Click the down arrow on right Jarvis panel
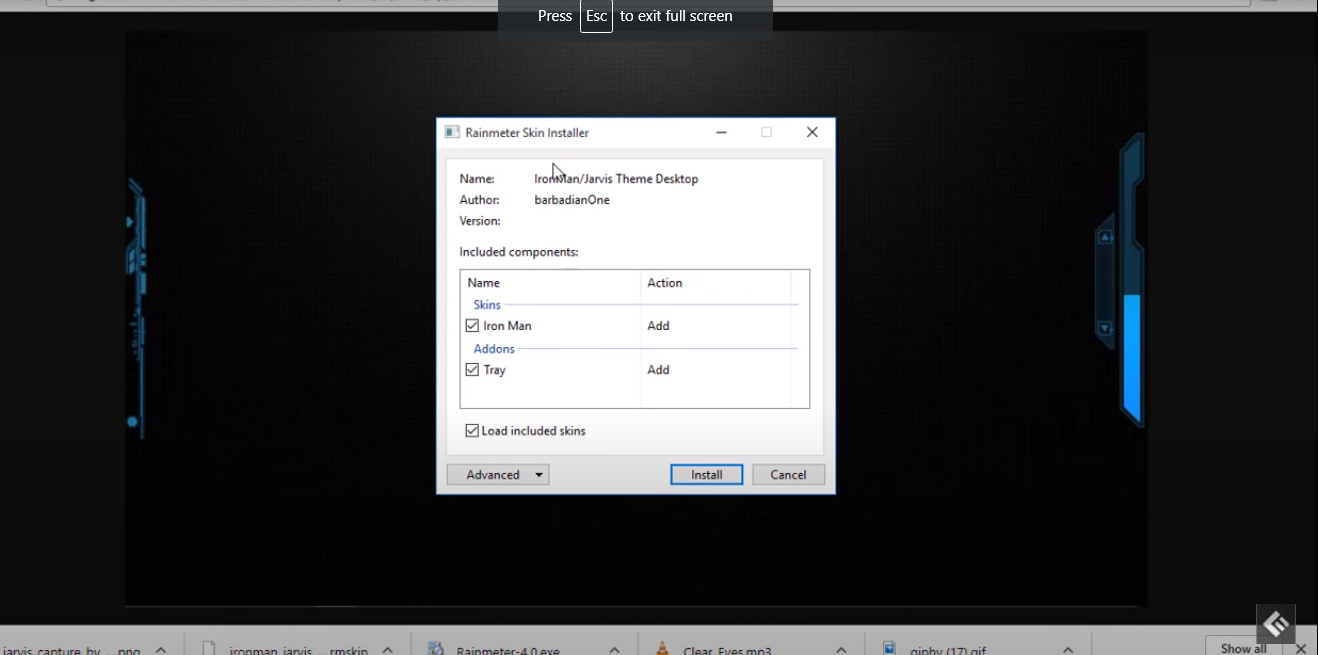The width and height of the screenshot is (1318, 655). [1105, 328]
